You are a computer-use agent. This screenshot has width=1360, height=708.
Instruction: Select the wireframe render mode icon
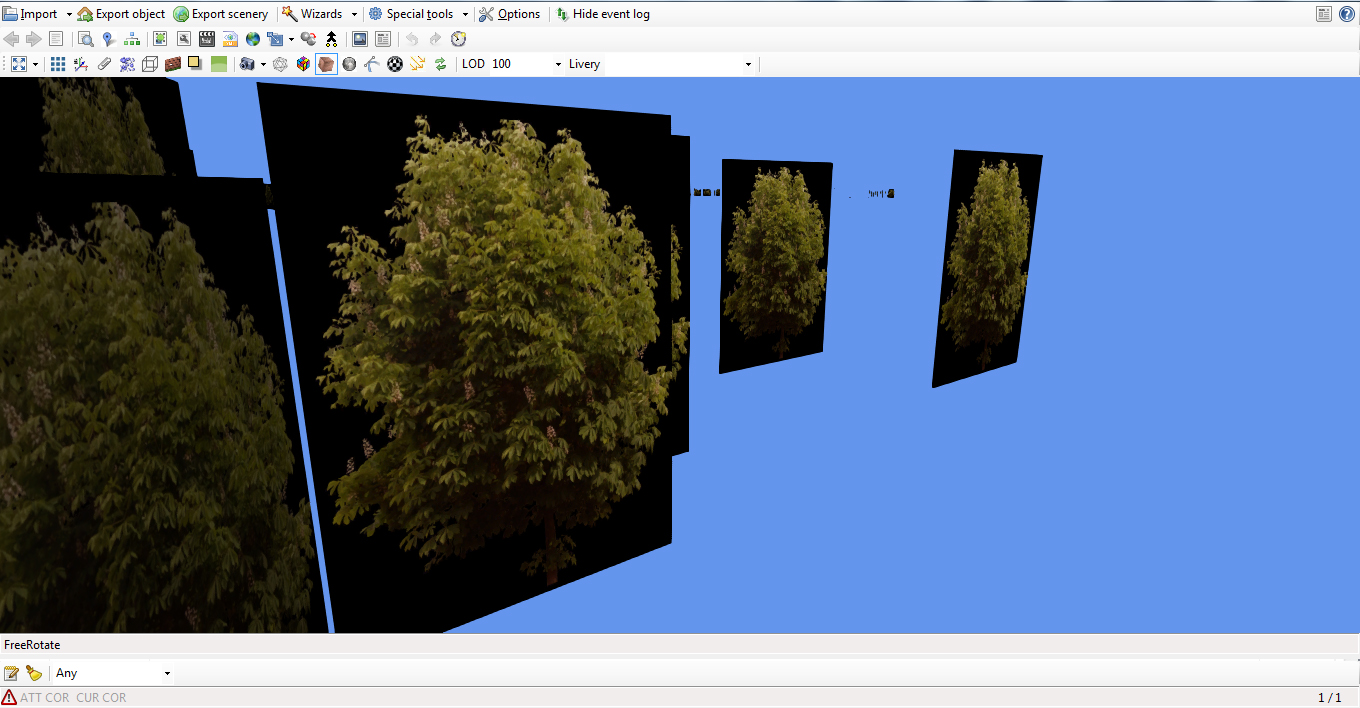pyautogui.click(x=280, y=64)
